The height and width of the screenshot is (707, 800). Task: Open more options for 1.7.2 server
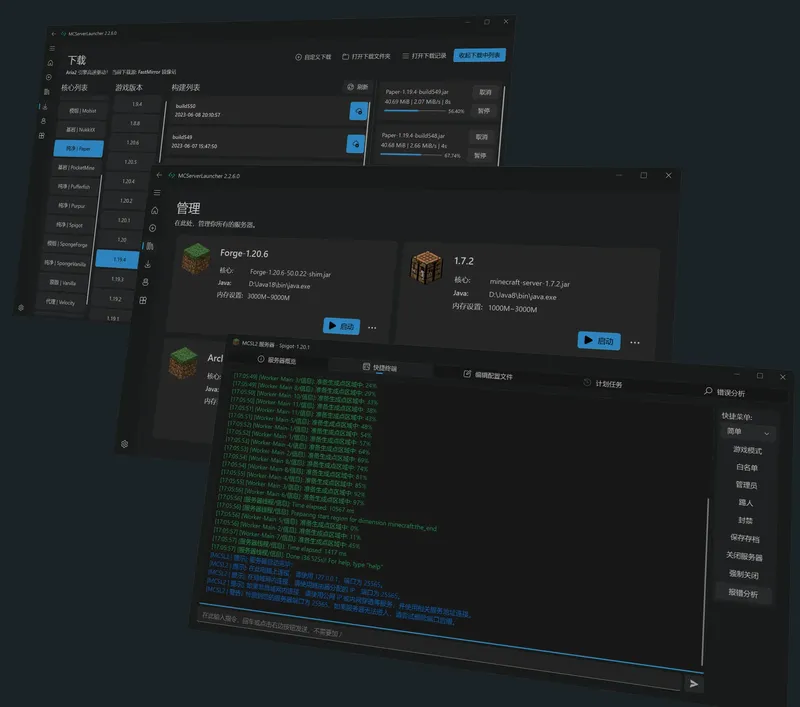(635, 342)
